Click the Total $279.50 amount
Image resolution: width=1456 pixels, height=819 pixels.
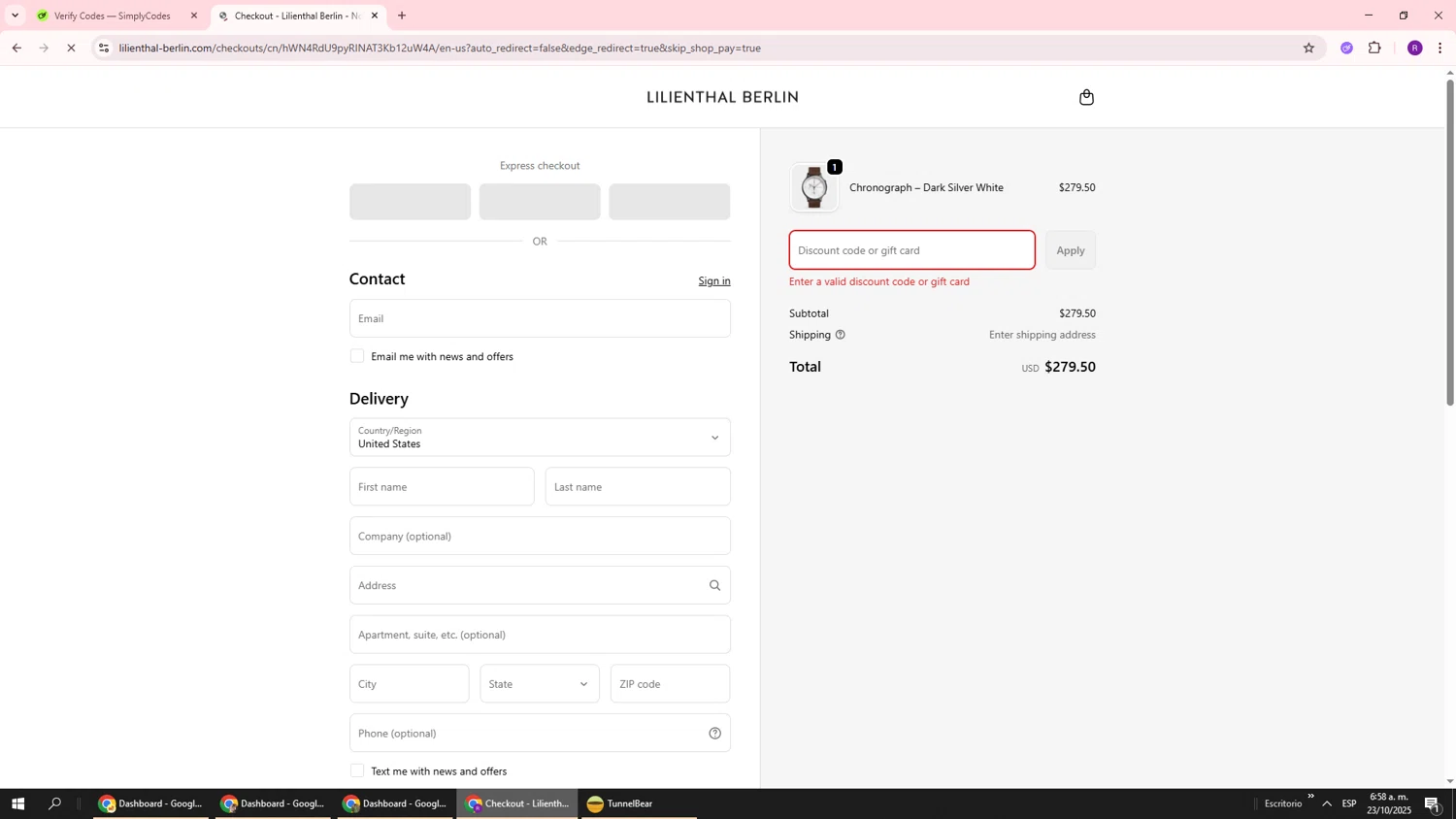[1070, 367]
